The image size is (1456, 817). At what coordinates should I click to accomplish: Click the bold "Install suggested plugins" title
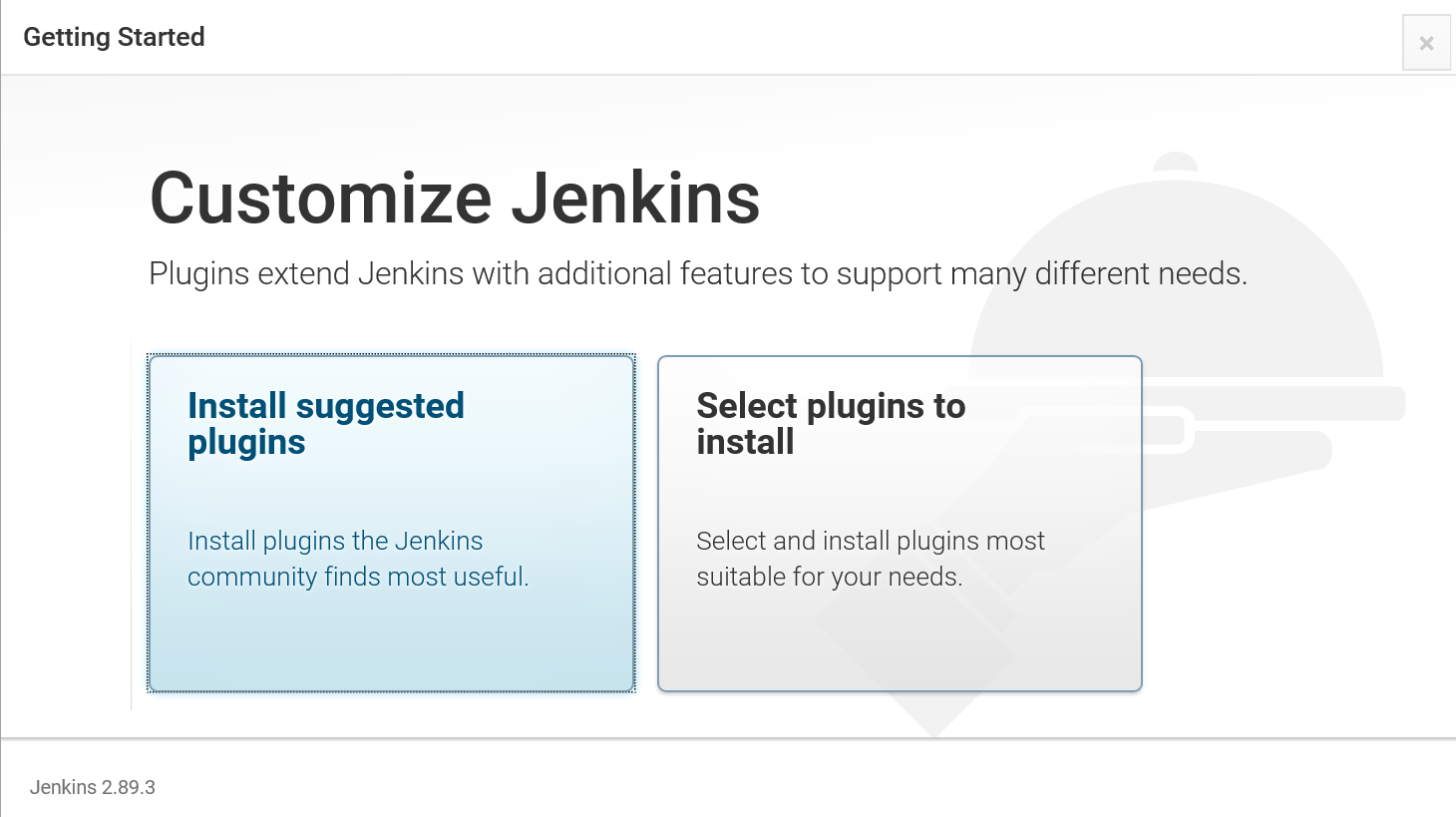coord(326,424)
